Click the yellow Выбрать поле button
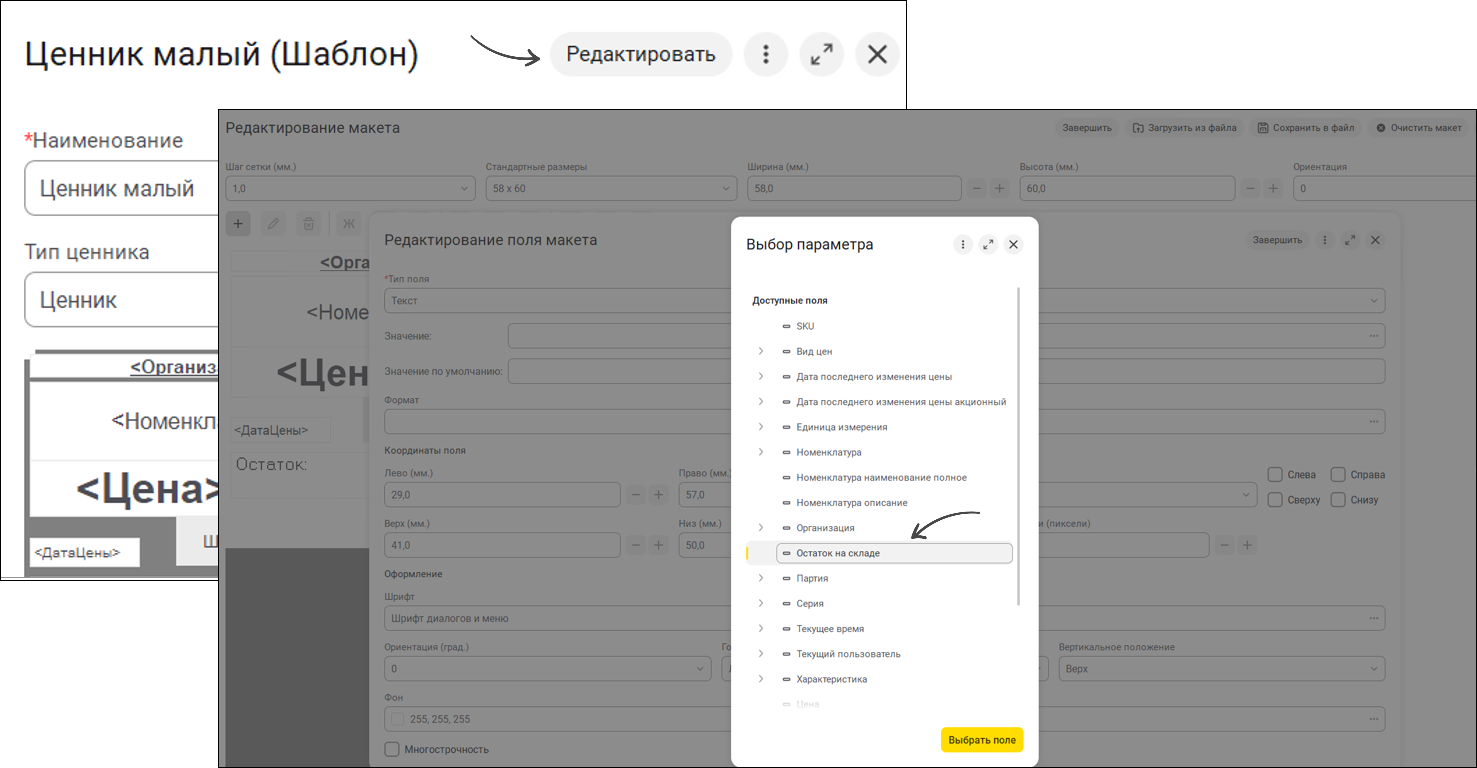1477x768 pixels. point(982,740)
